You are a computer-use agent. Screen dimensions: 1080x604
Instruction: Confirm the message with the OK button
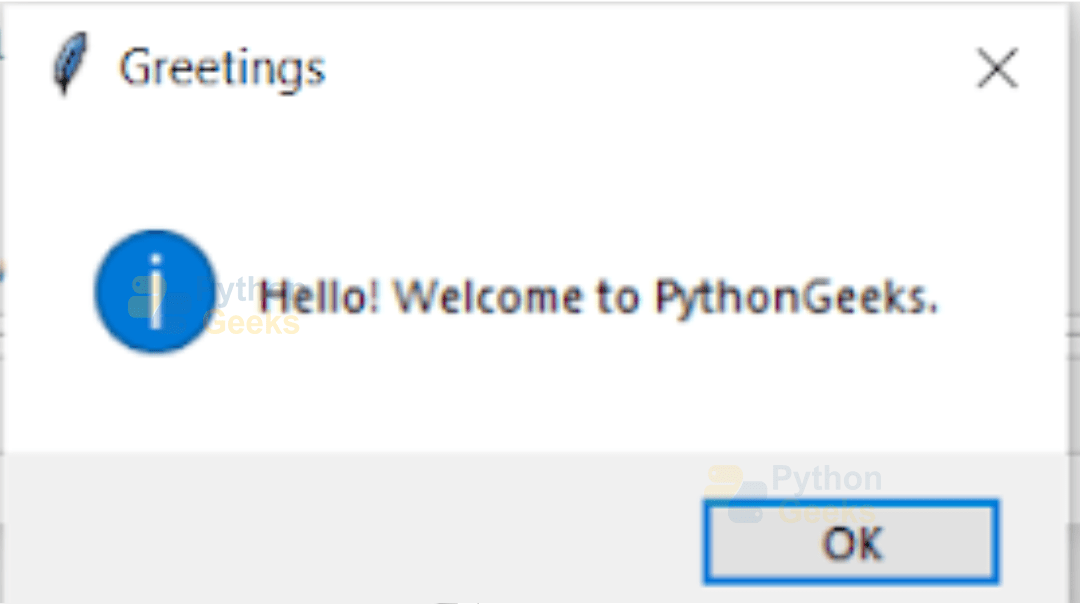click(x=851, y=542)
